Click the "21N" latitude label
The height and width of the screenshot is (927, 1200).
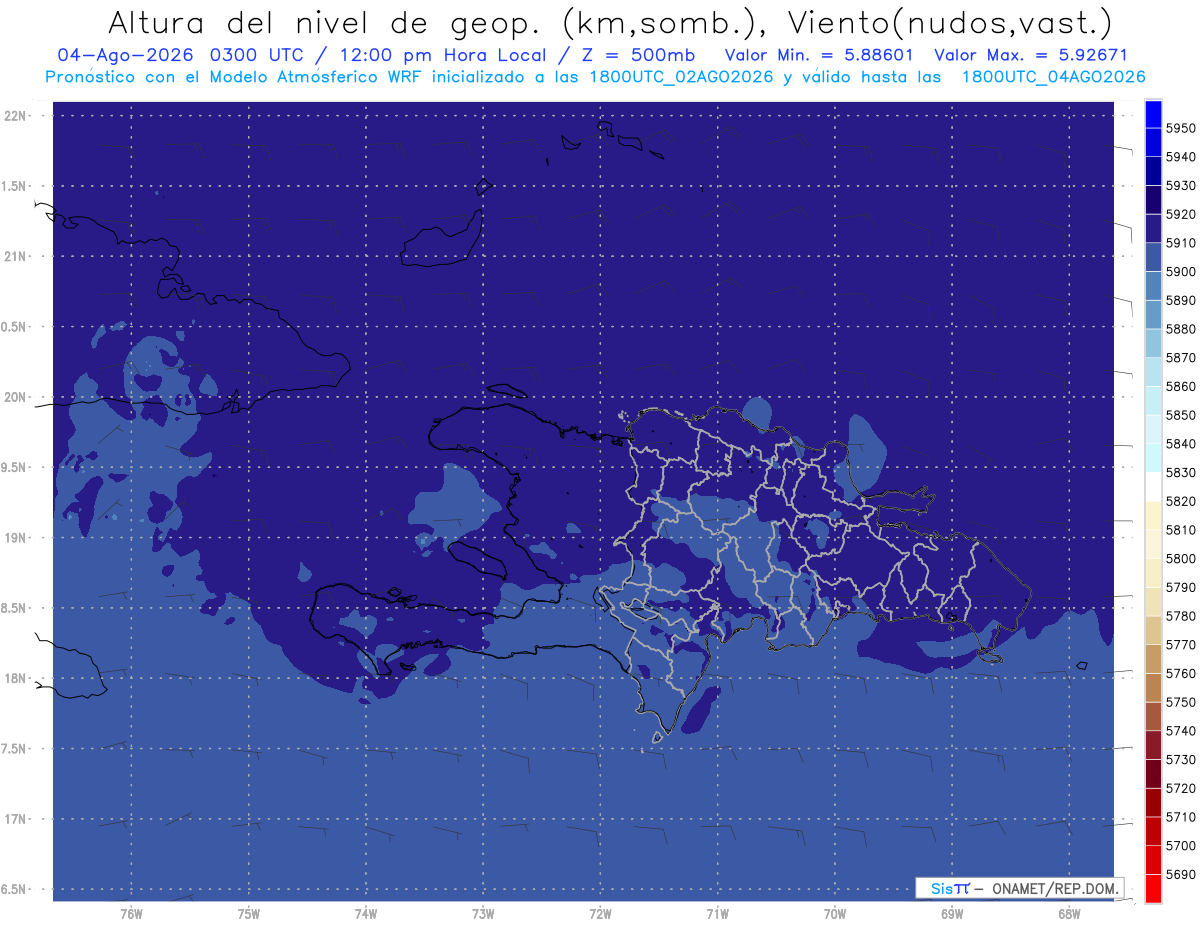(x=17, y=256)
